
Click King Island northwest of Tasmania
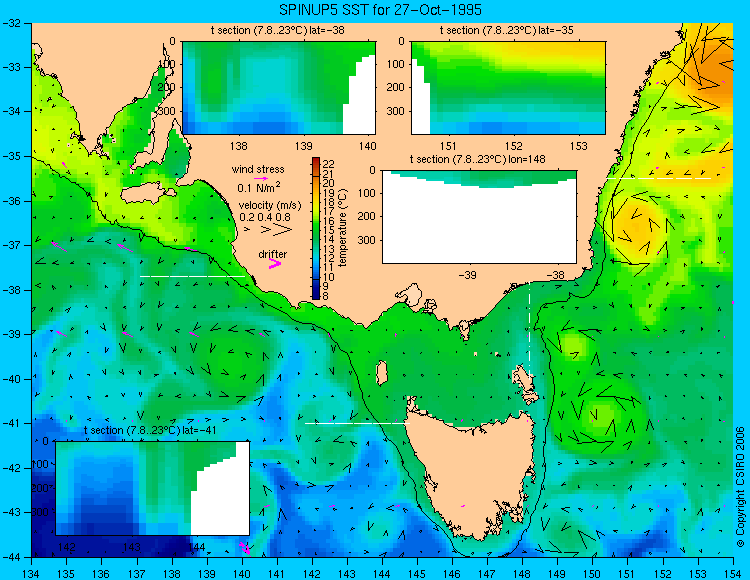click(x=381, y=373)
